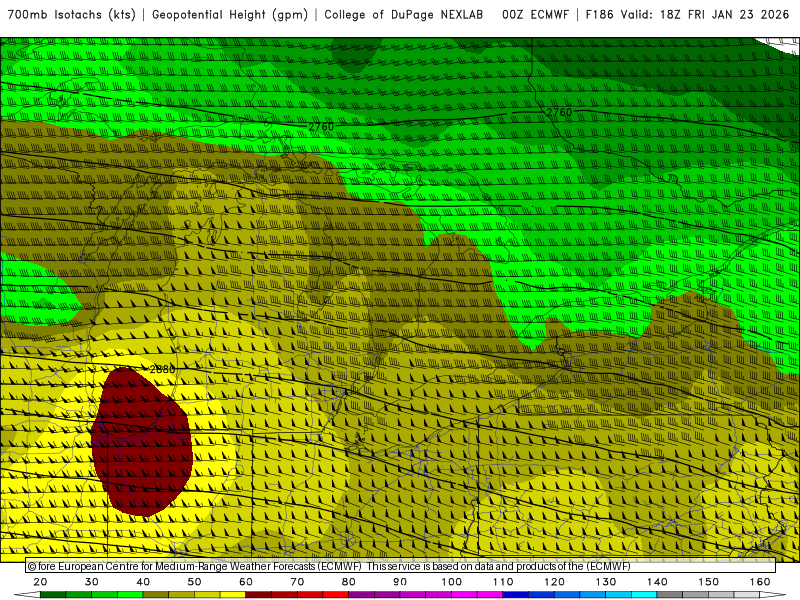Click the '00Z ECMWF' model run label
This screenshot has height=600, width=800.
(x=535, y=15)
